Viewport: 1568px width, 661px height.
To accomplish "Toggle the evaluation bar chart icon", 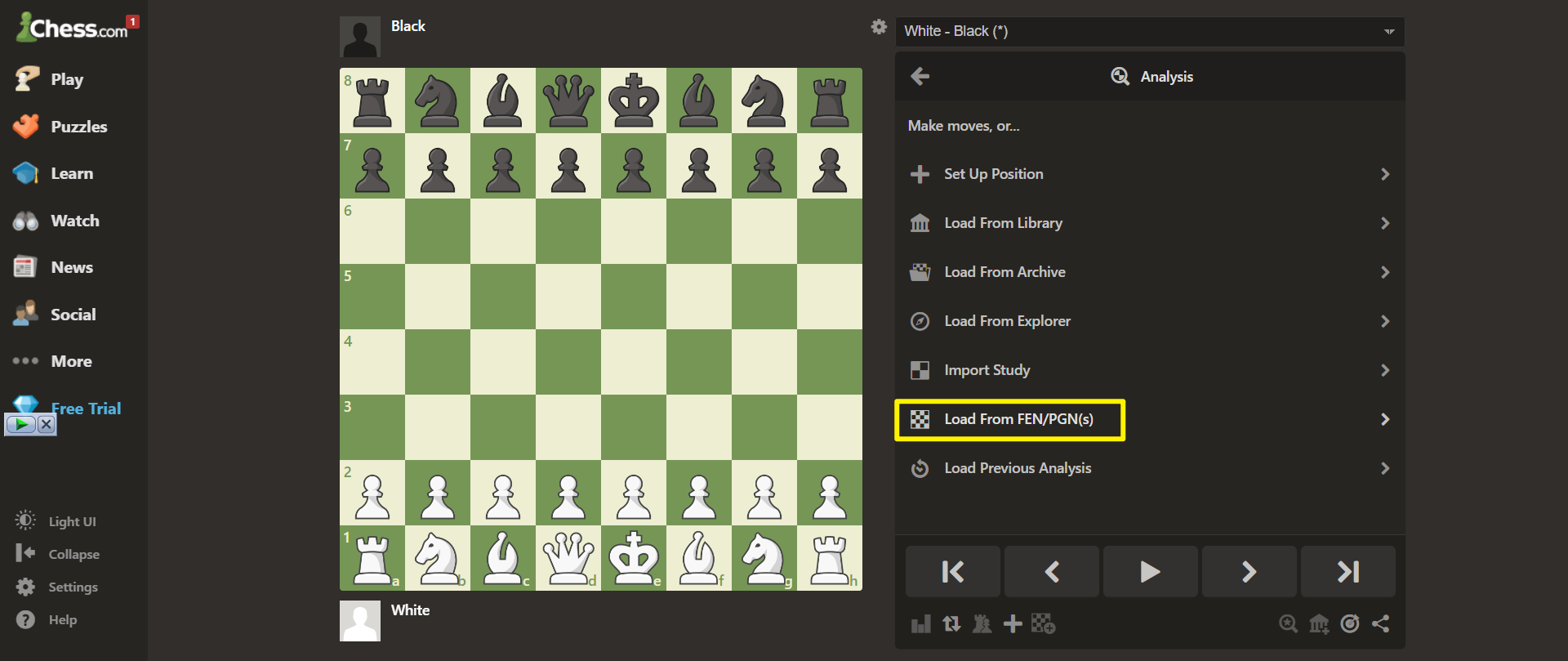I will (x=920, y=624).
